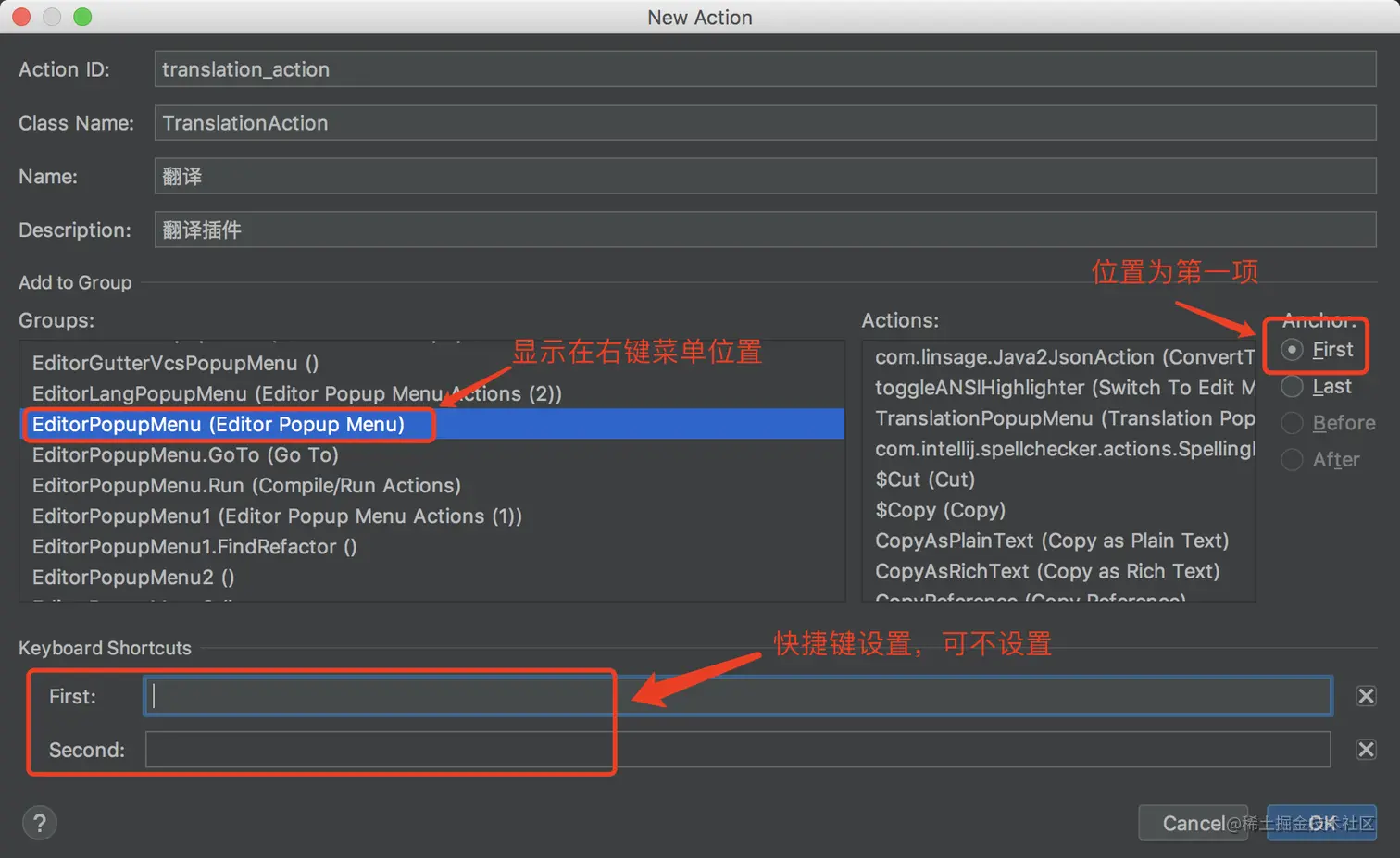Choose the Before anchor radio option
Screen dimensions: 1400x858
click(1292, 423)
